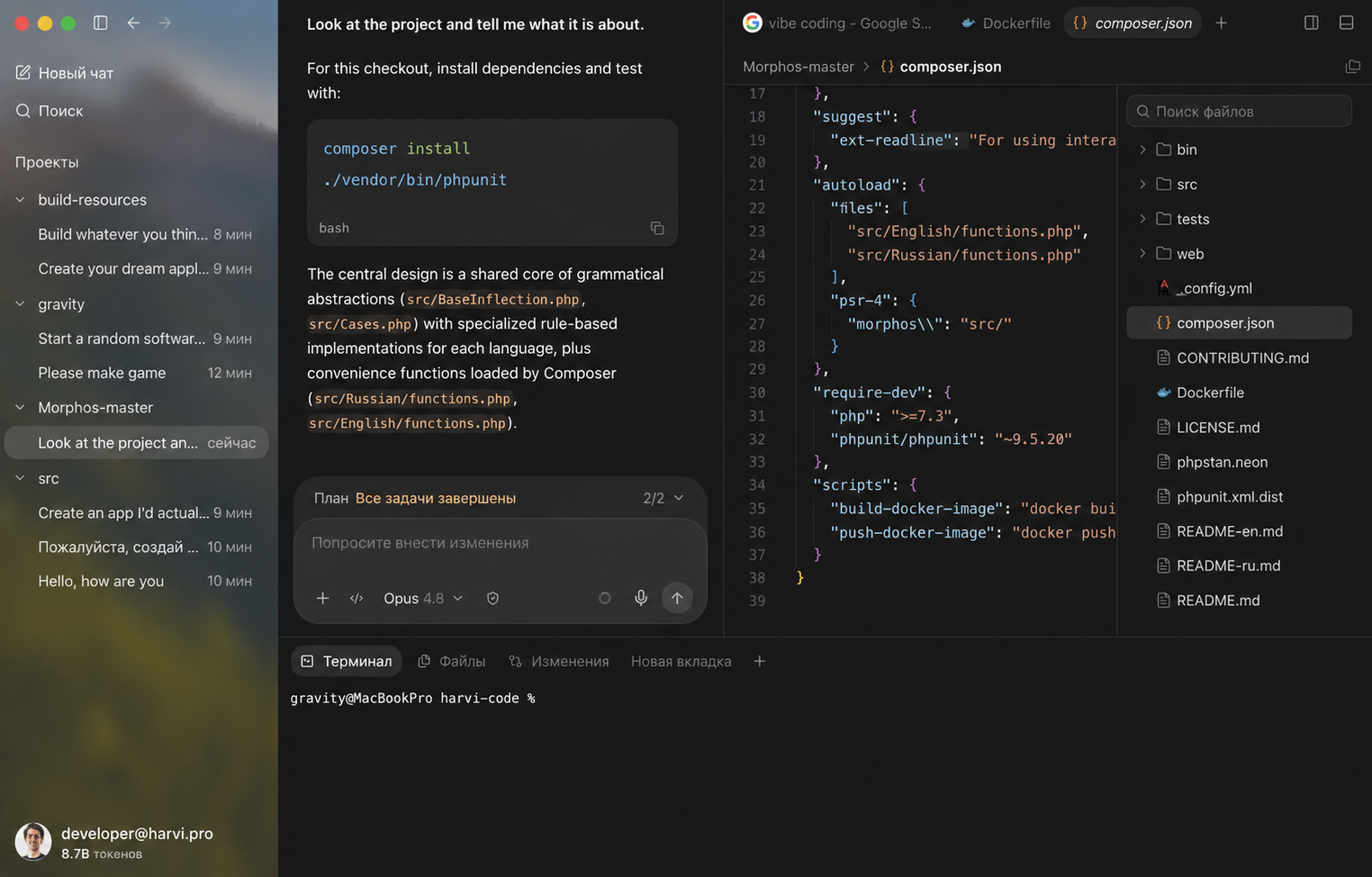Open Поиск in the sidebar
The height and width of the screenshot is (877, 1372).
(50, 111)
